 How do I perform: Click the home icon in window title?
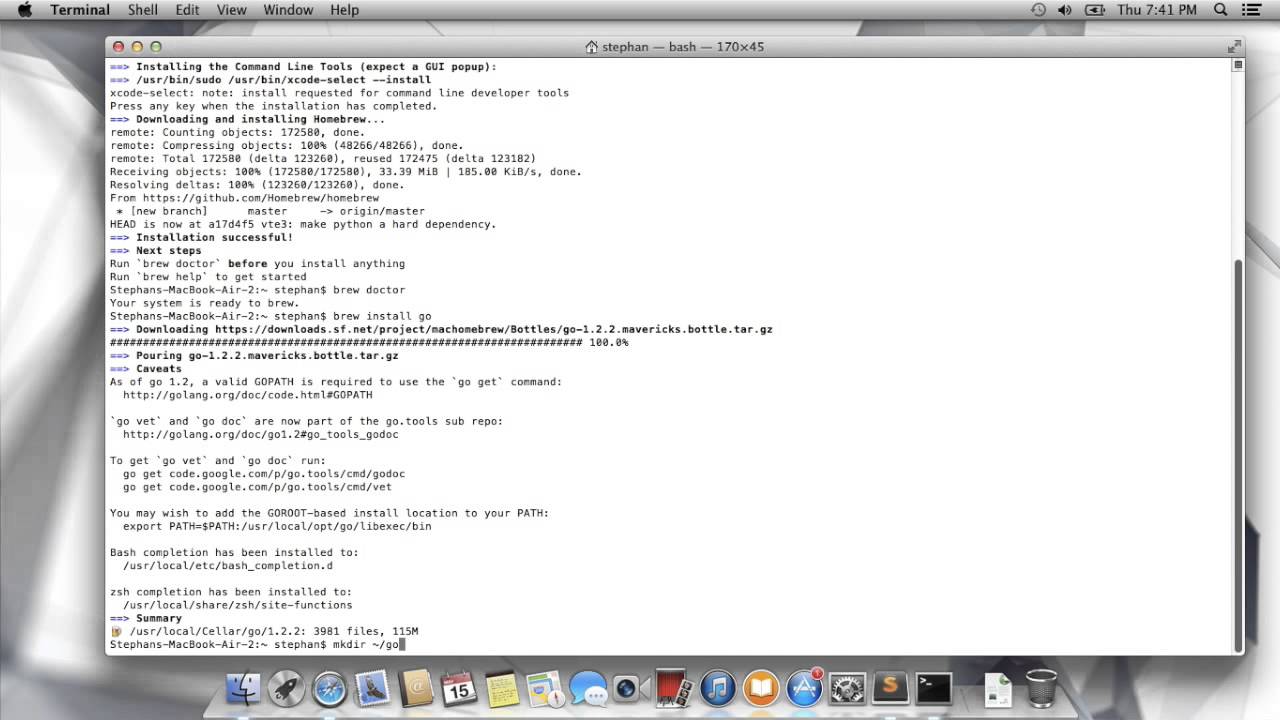pos(592,47)
